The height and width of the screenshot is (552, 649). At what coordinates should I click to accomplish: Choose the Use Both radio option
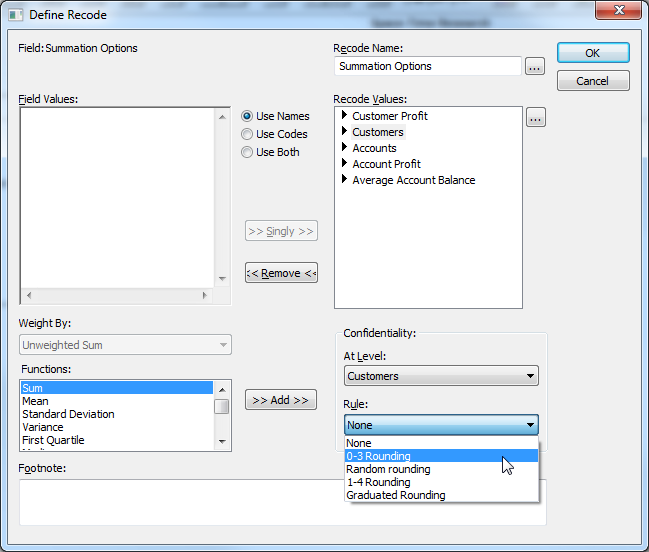click(247, 152)
